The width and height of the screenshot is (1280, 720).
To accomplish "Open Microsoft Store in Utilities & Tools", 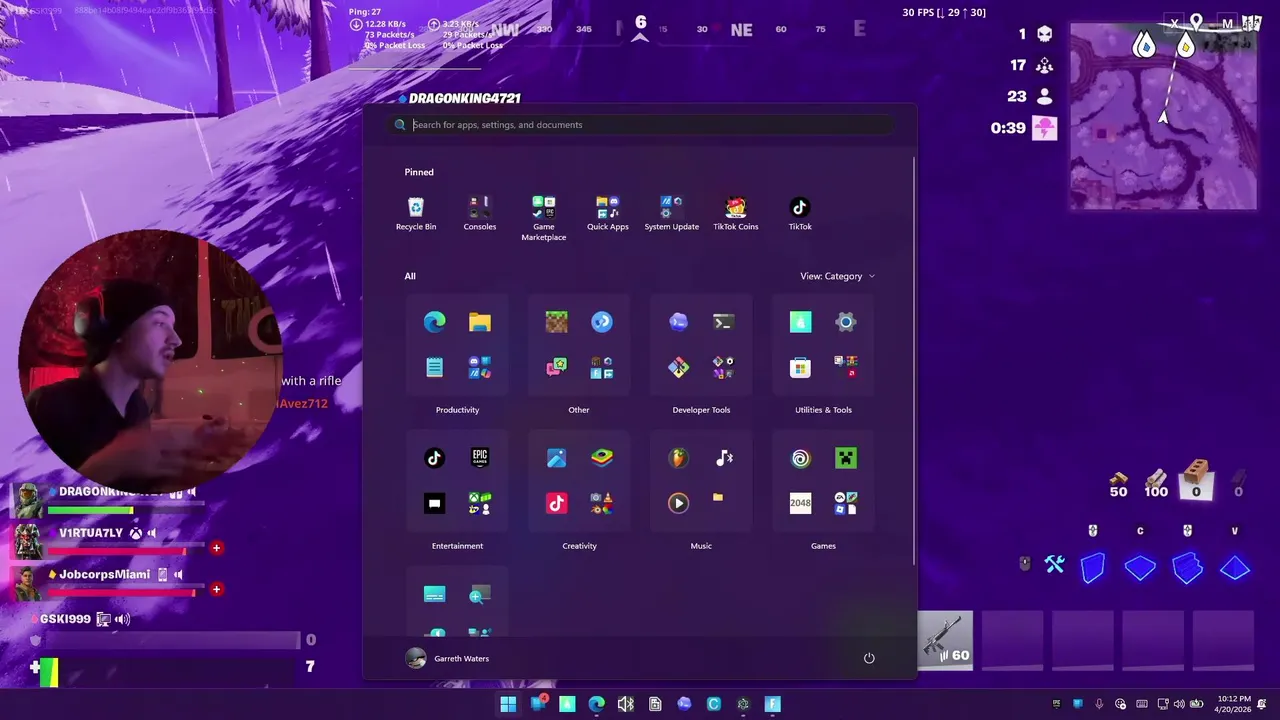I will click(x=800, y=367).
